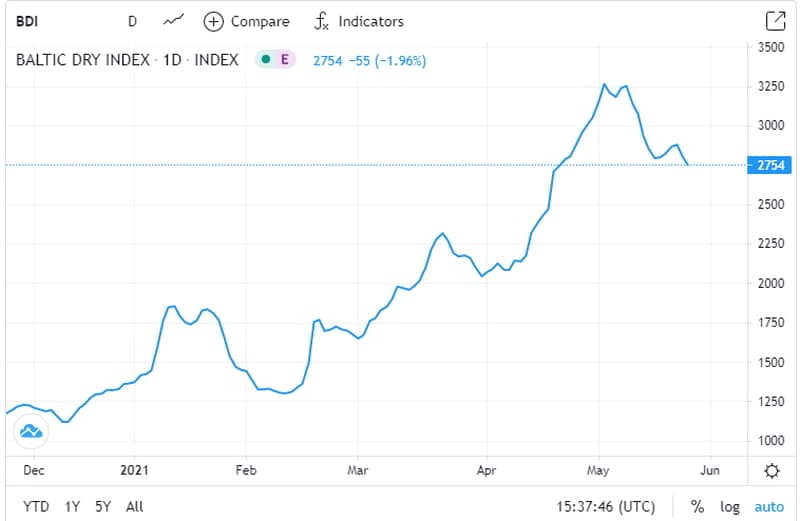Toggle auto scale mode
The height and width of the screenshot is (521, 800).
pos(769,507)
